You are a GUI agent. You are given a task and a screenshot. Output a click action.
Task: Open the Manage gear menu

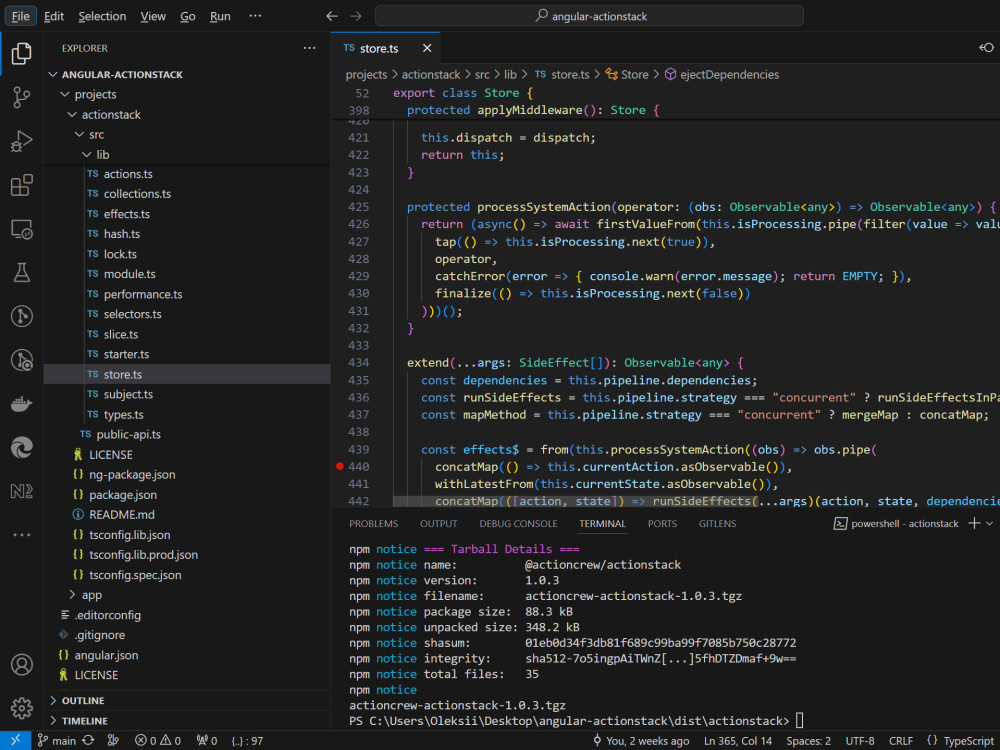[22, 708]
